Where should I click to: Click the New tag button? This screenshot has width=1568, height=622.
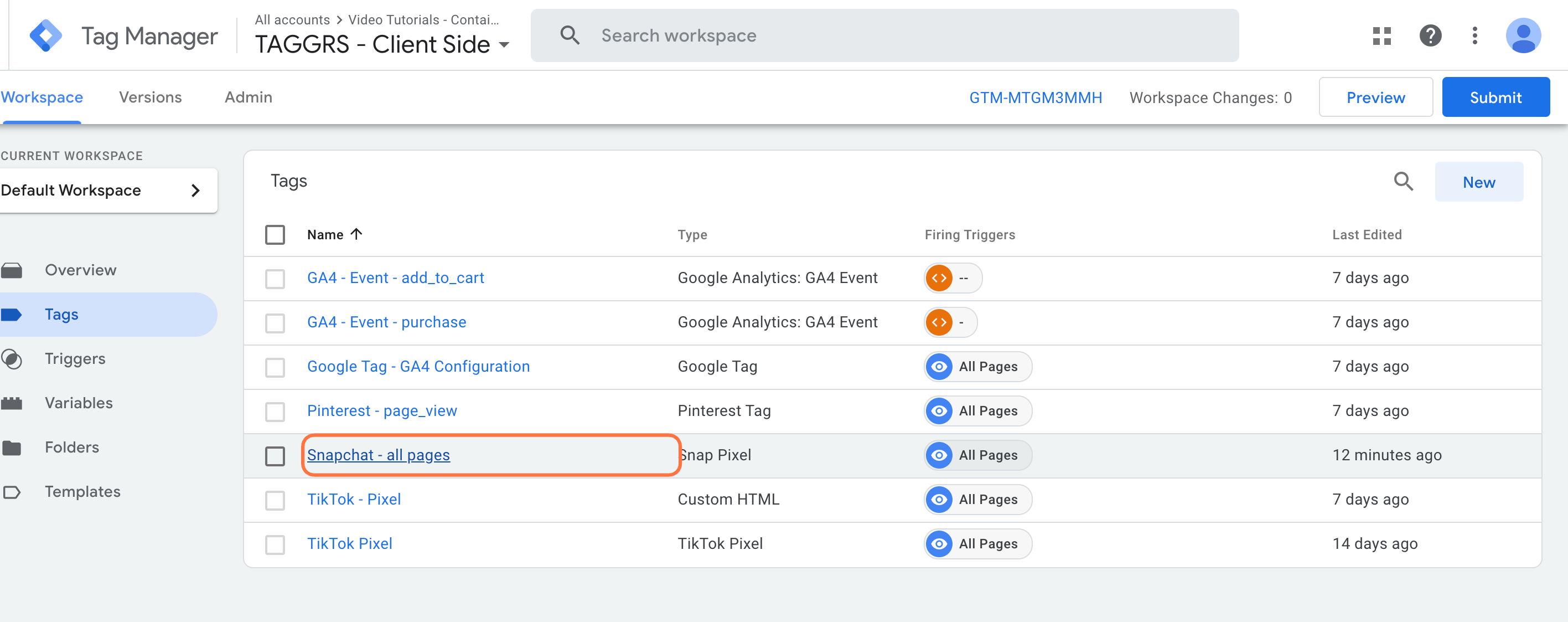(1478, 182)
